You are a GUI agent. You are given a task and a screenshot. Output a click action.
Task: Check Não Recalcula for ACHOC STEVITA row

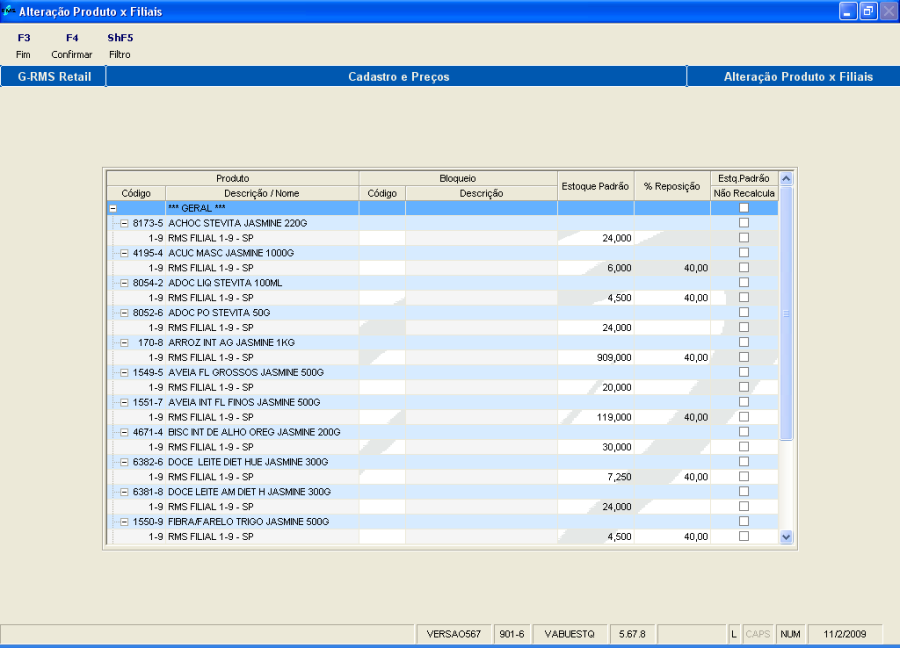744,223
